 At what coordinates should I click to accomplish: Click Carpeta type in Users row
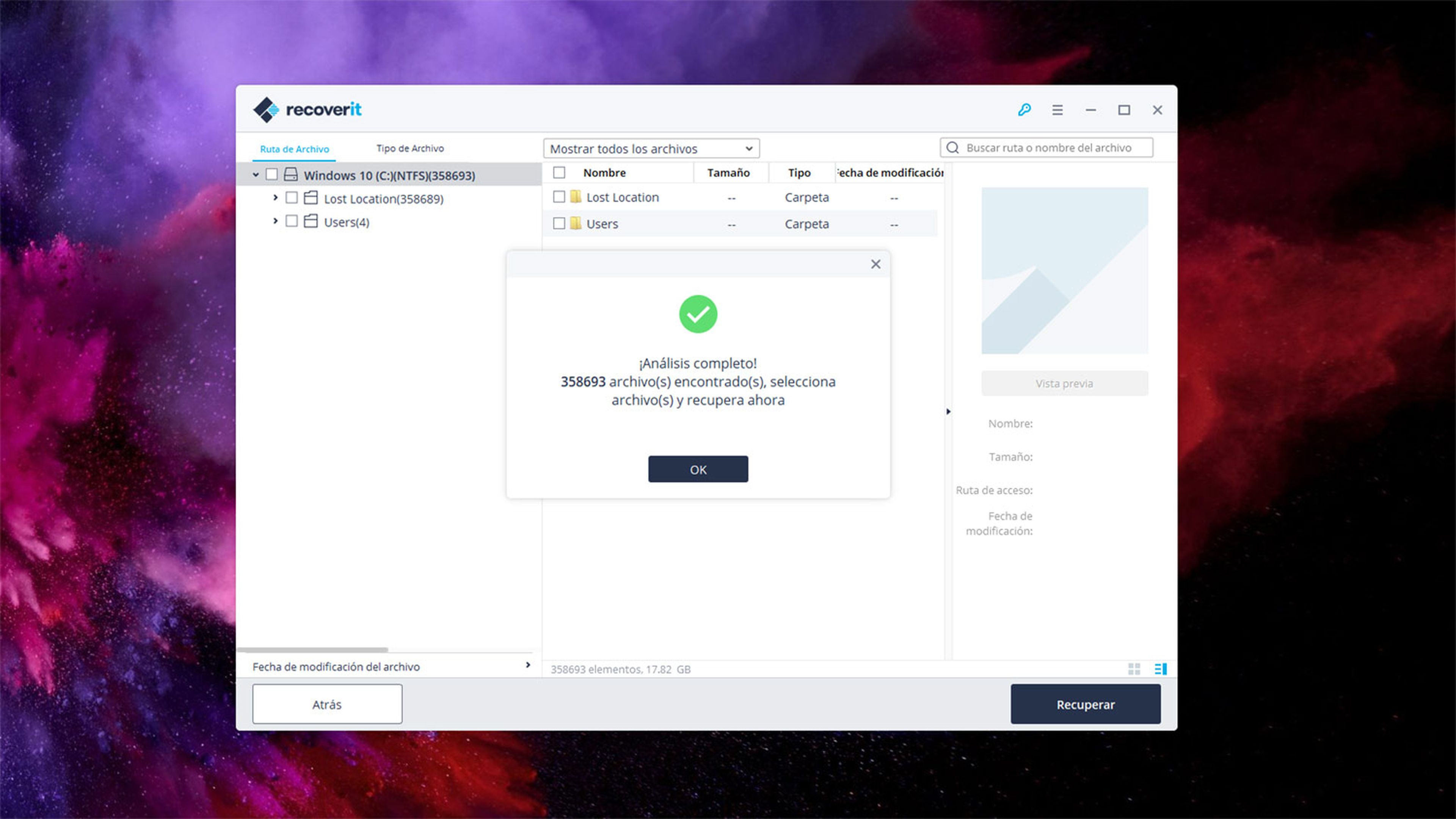click(806, 224)
